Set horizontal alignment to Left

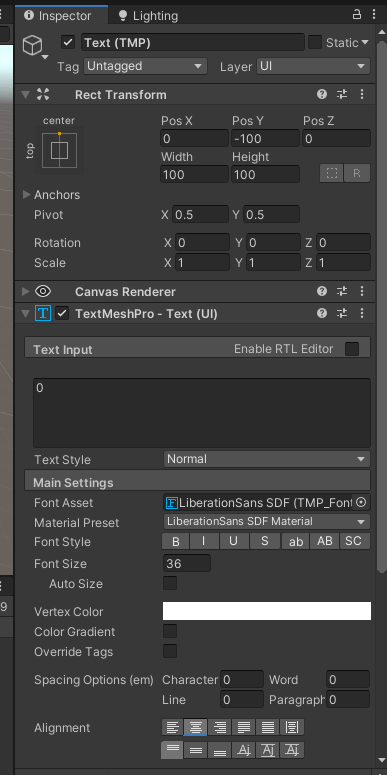172,727
